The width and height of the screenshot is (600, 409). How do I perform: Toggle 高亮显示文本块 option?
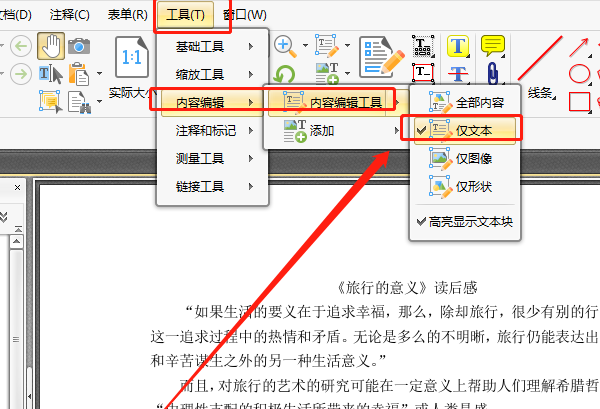click(465, 222)
